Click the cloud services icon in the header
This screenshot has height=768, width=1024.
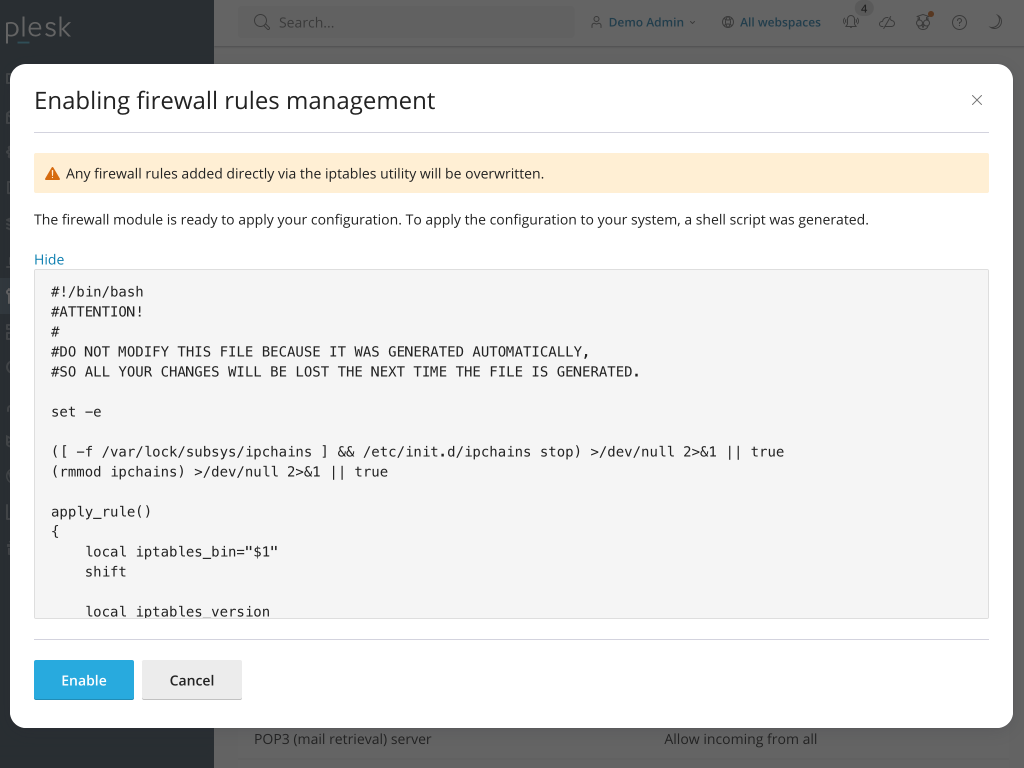click(887, 21)
